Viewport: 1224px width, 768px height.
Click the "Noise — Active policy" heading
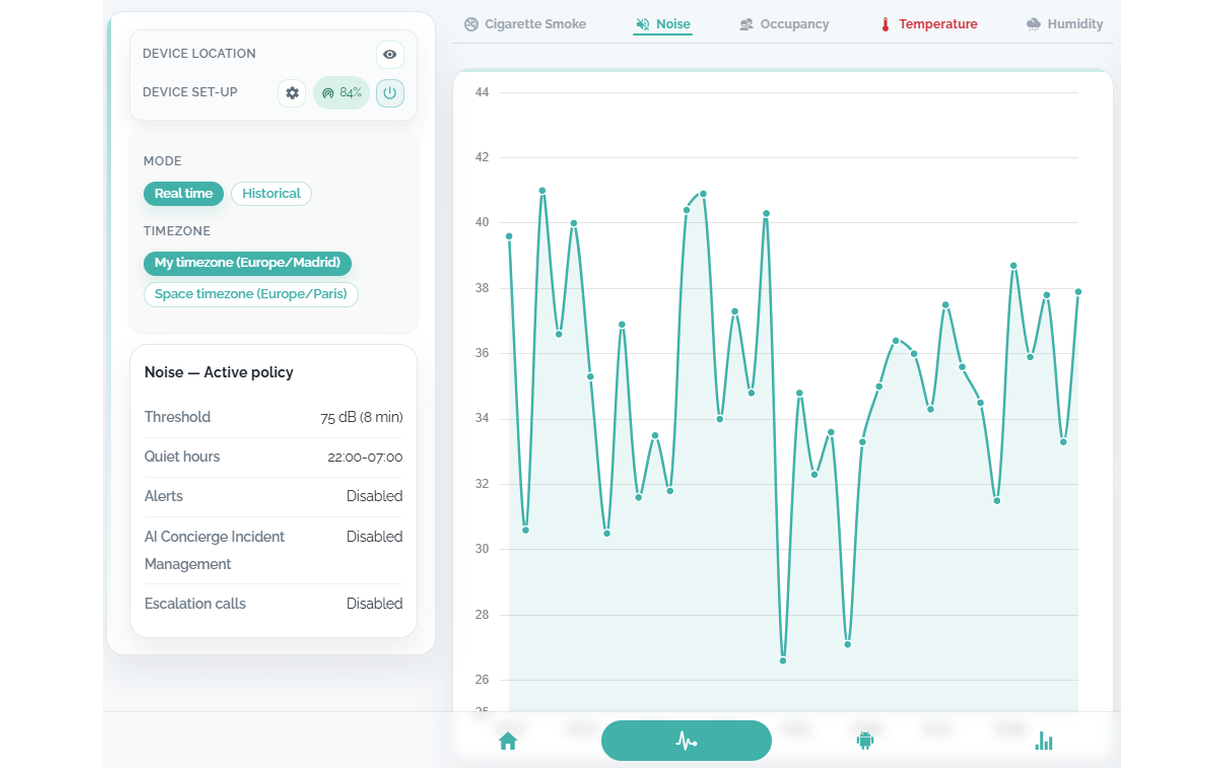[x=219, y=373]
